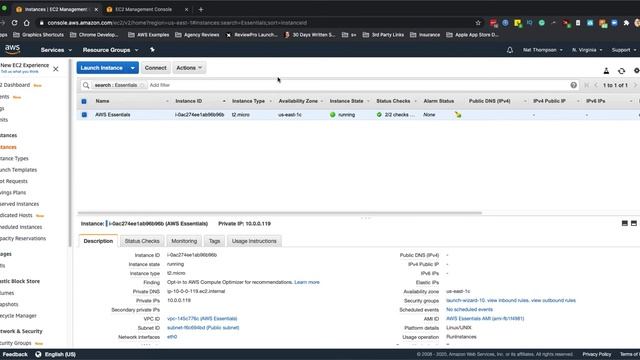640x360 pixels.
Task: Open table settings gear icon
Action: click(x=636, y=71)
